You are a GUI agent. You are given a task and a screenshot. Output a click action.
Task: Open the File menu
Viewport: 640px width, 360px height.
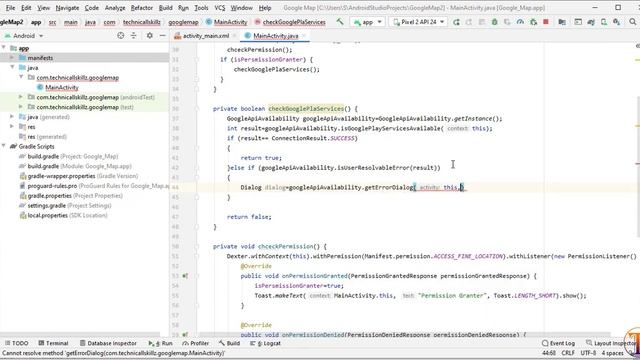click(10, 8)
